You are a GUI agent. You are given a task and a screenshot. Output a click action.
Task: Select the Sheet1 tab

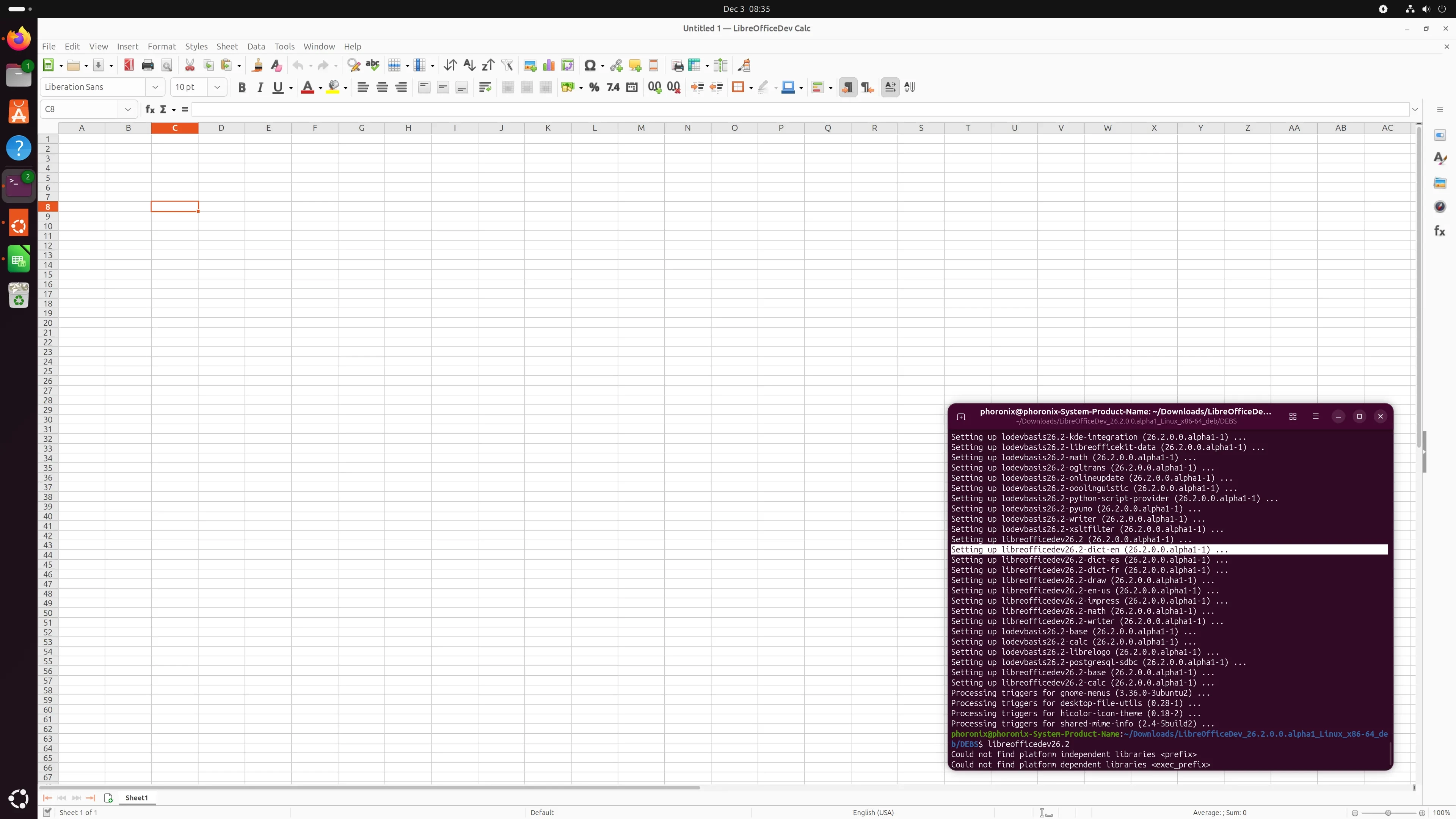[136, 797]
